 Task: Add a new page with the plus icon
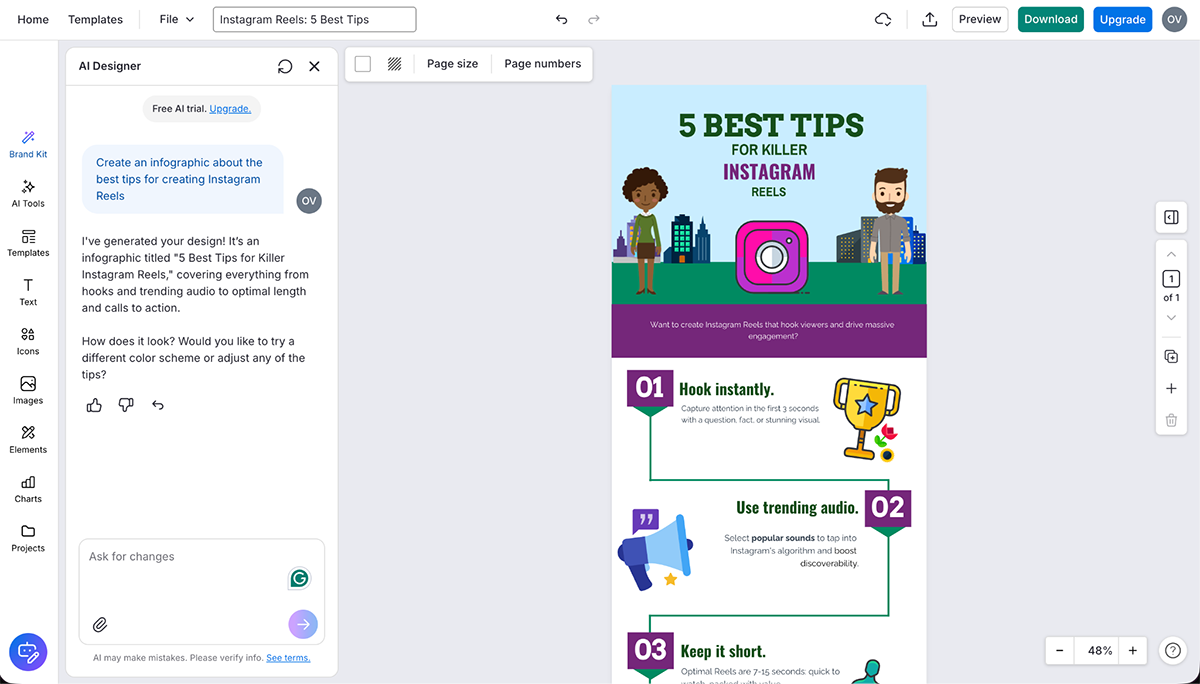(x=1171, y=388)
